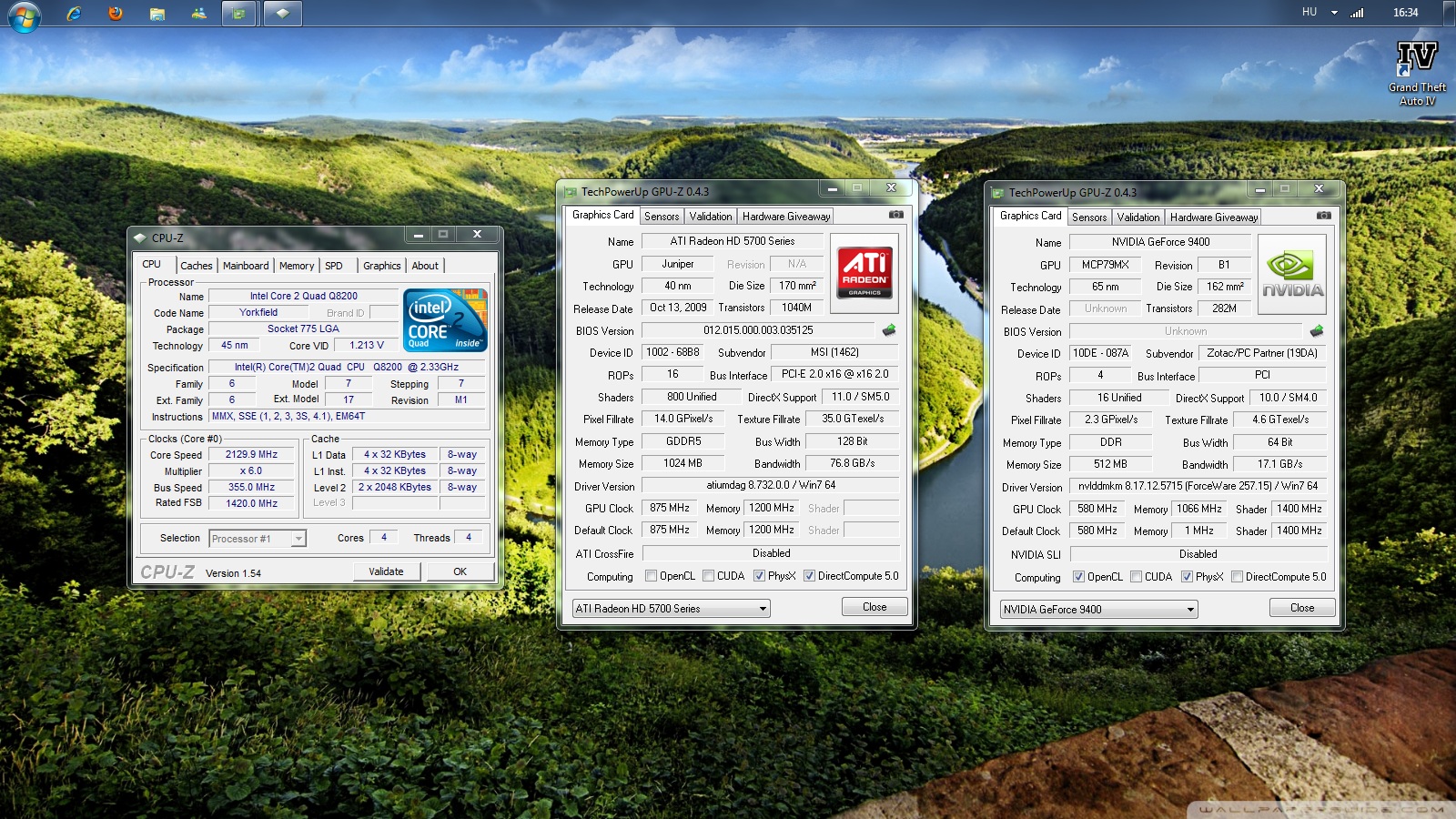Click OK in CPU-Z
This screenshot has height=819, width=1456.
[x=460, y=571]
